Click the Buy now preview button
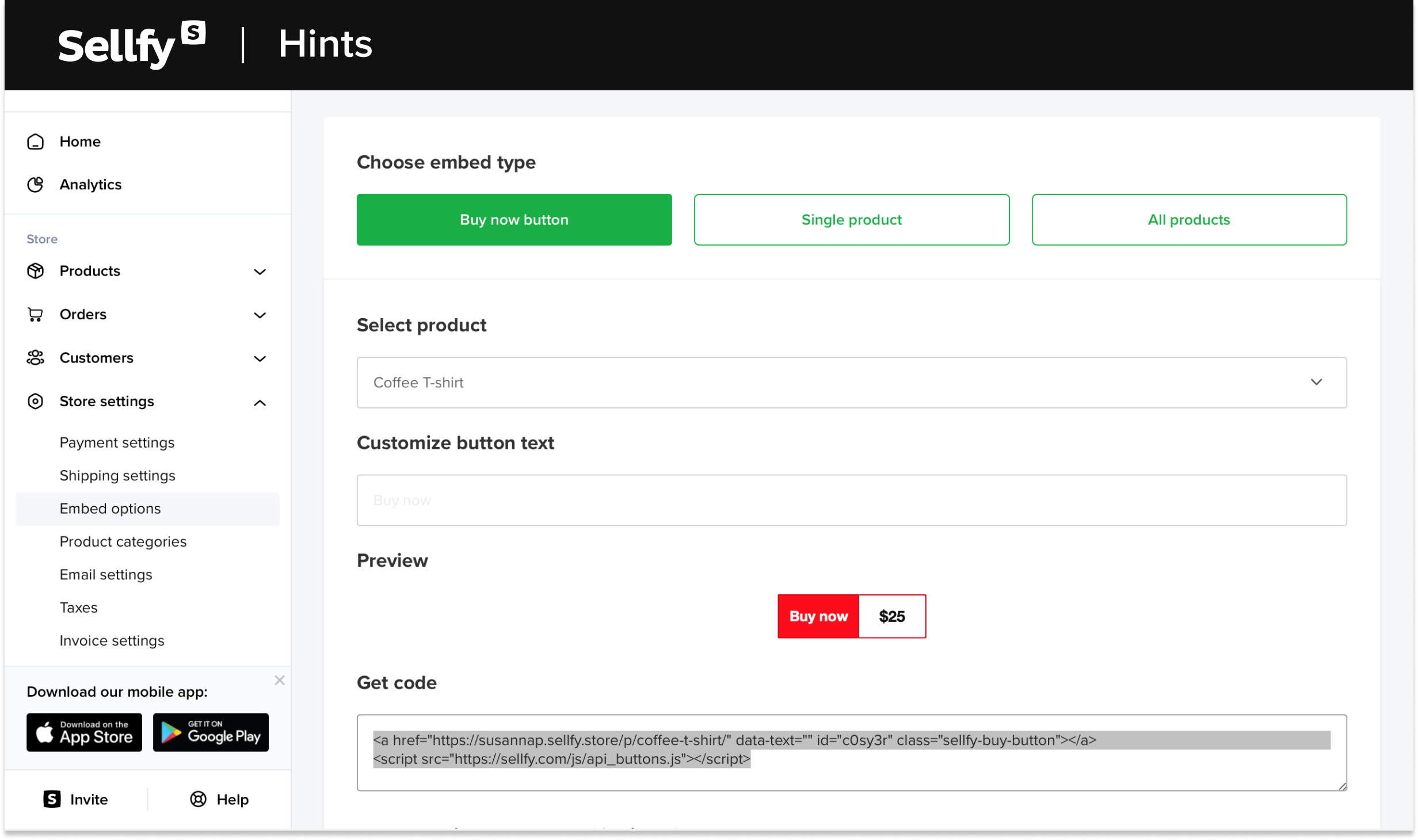This screenshot has width=1418, height=840. [818, 616]
